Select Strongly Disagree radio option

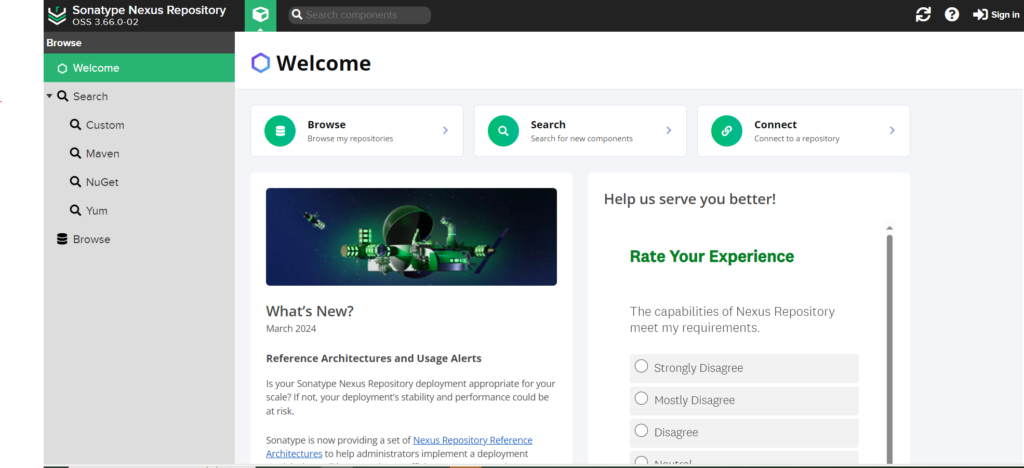click(x=641, y=366)
